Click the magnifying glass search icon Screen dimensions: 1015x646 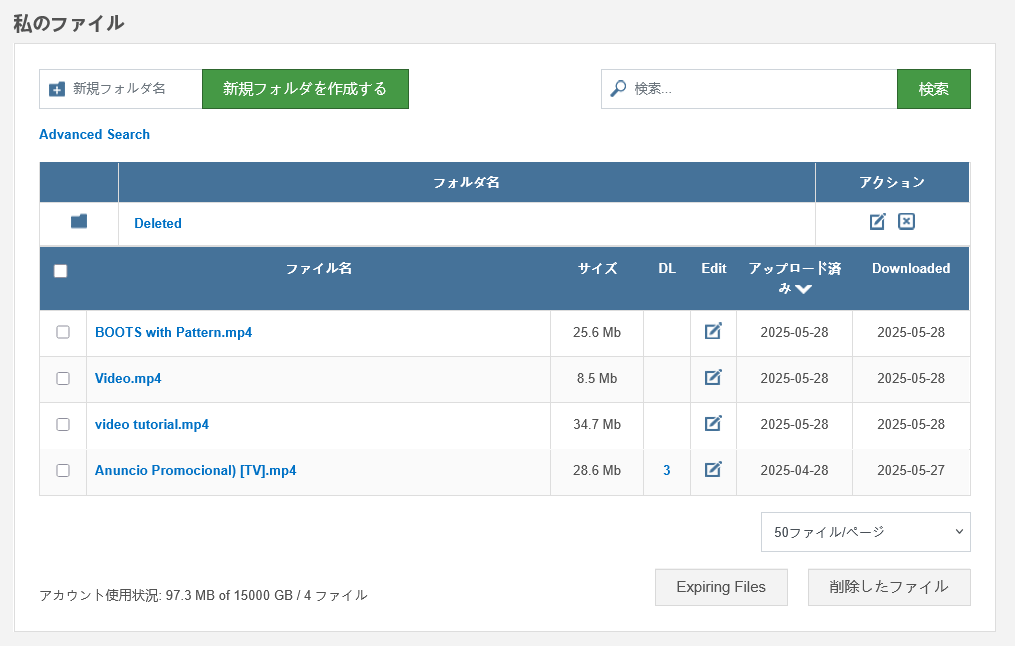coord(618,88)
